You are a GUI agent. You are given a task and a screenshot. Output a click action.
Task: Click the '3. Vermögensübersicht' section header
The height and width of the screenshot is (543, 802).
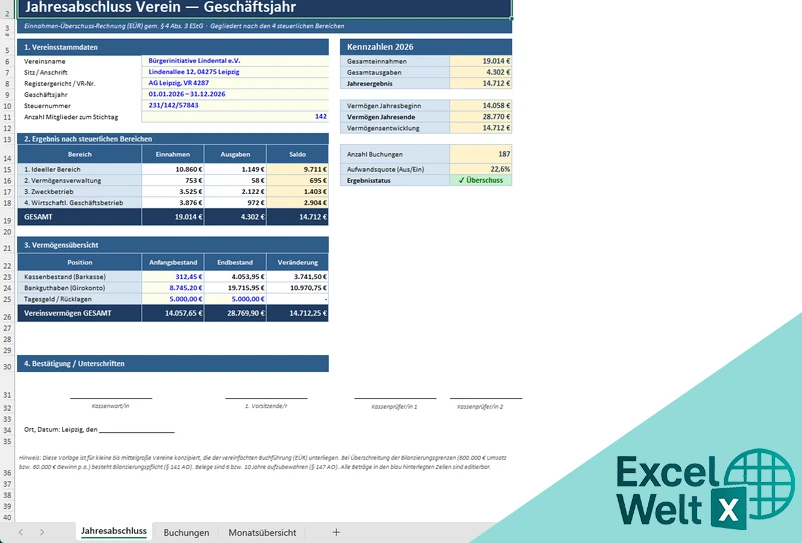point(173,245)
